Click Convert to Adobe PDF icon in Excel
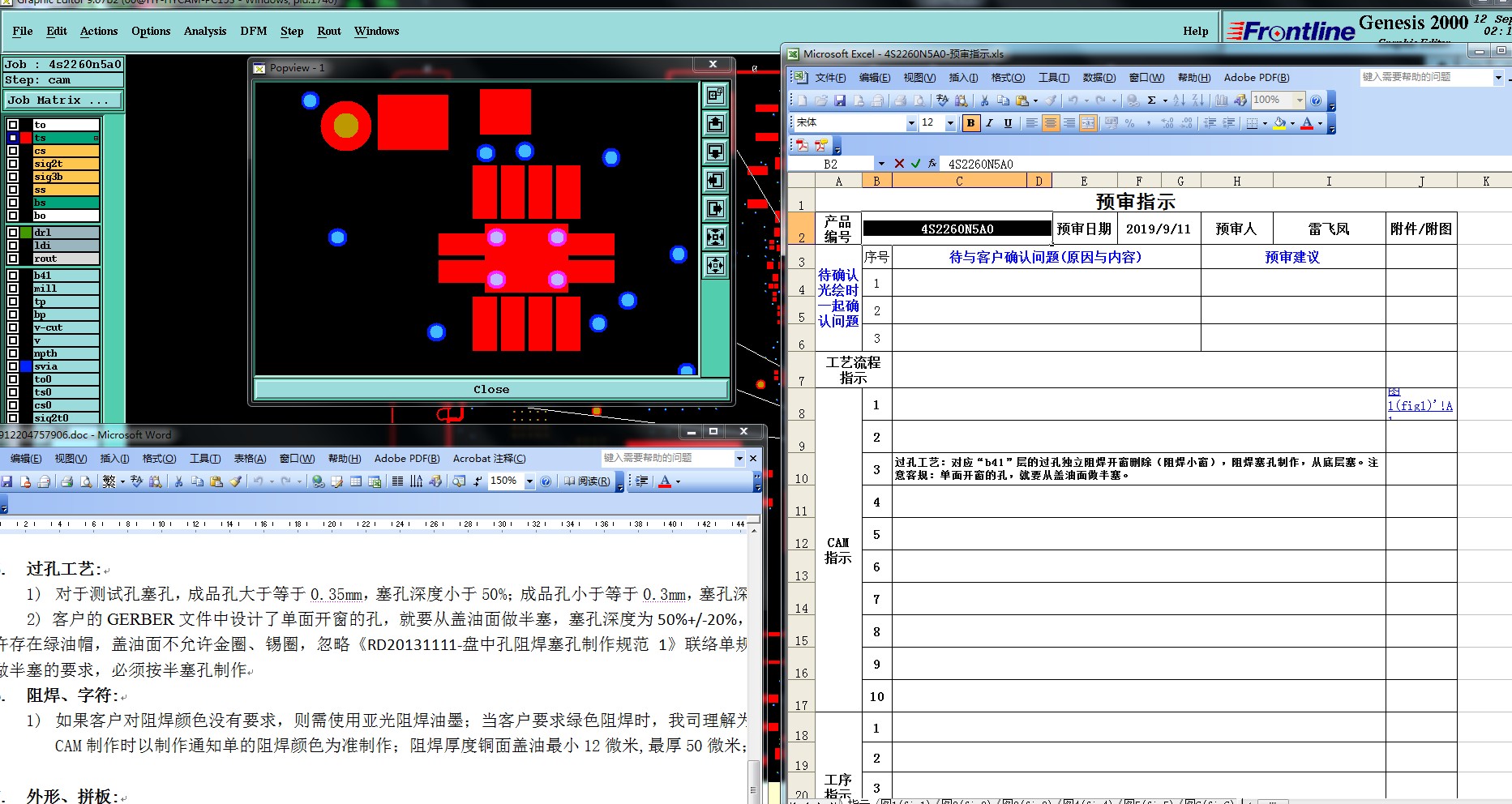This screenshot has height=804, width=1512. click(x=802, y=145)
